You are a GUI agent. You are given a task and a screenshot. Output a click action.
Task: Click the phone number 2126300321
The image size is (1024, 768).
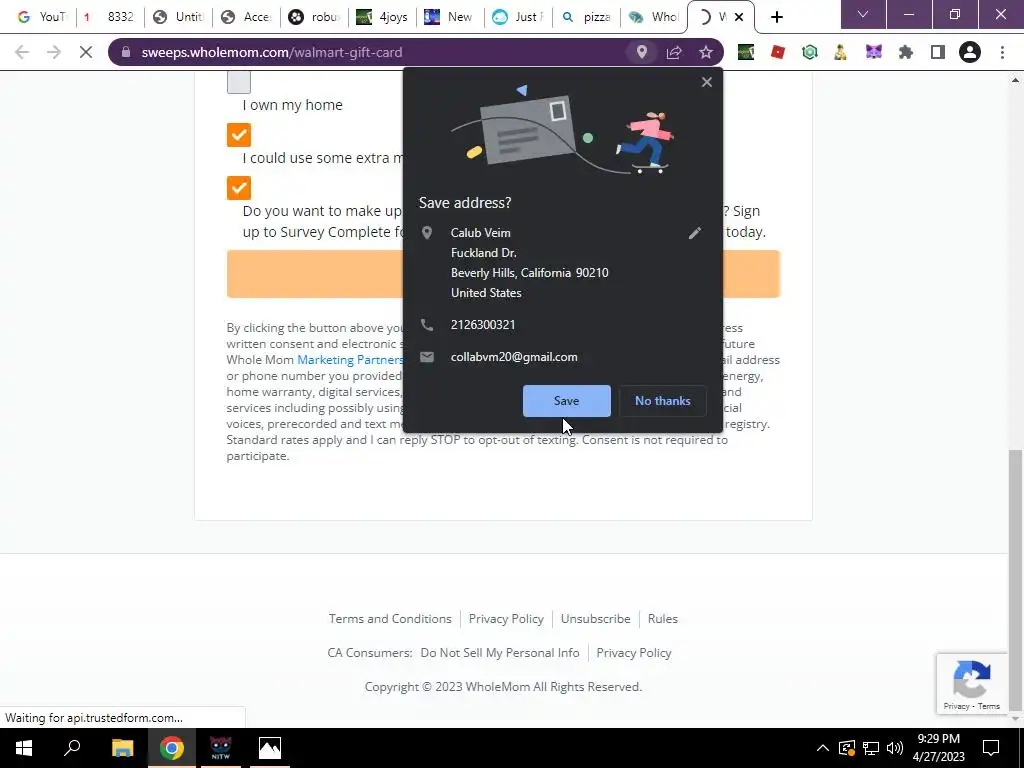pyautogui.click(x=483, y=325)
